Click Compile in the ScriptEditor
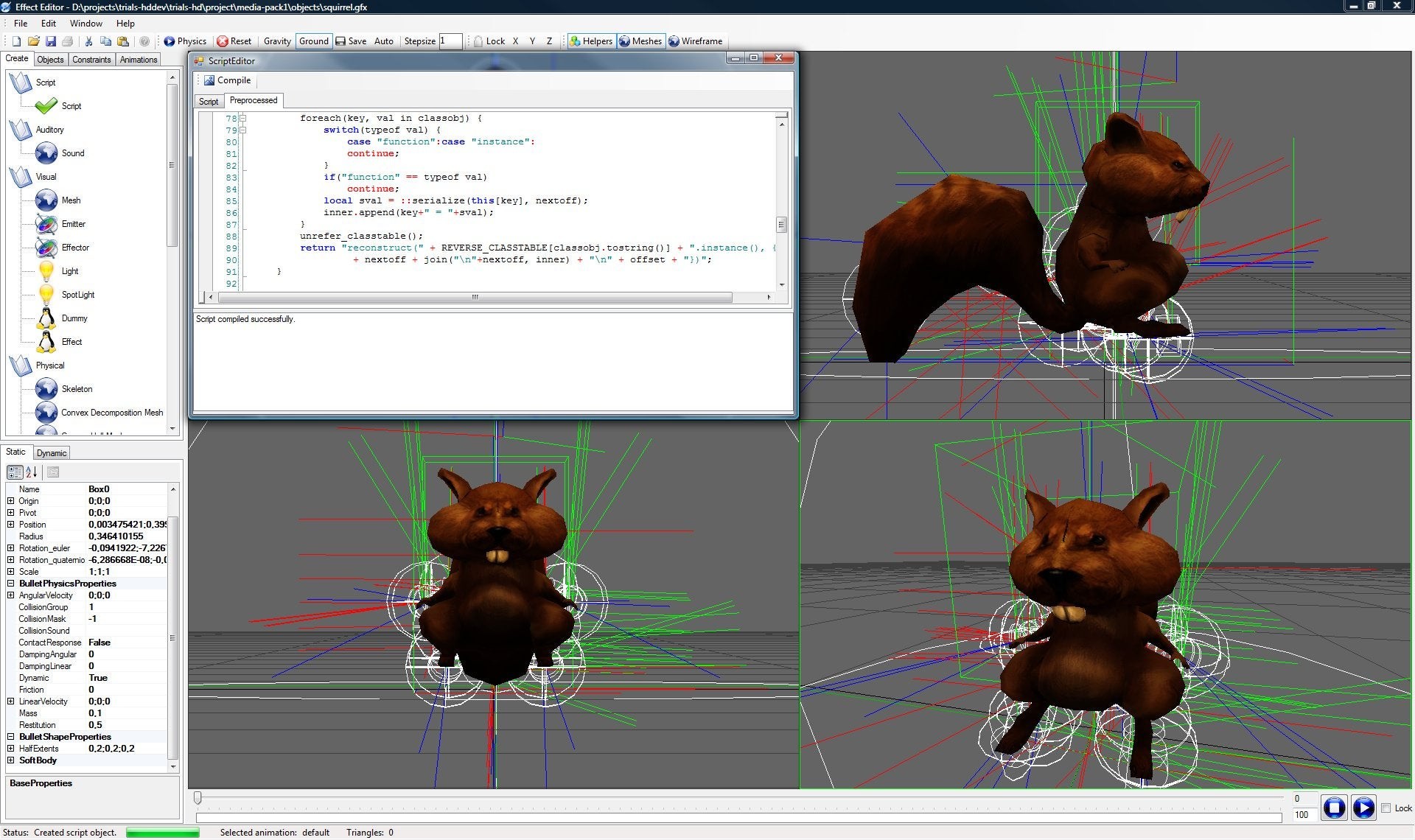Screen dimensions: 1415x840 [x=227, y=80]
